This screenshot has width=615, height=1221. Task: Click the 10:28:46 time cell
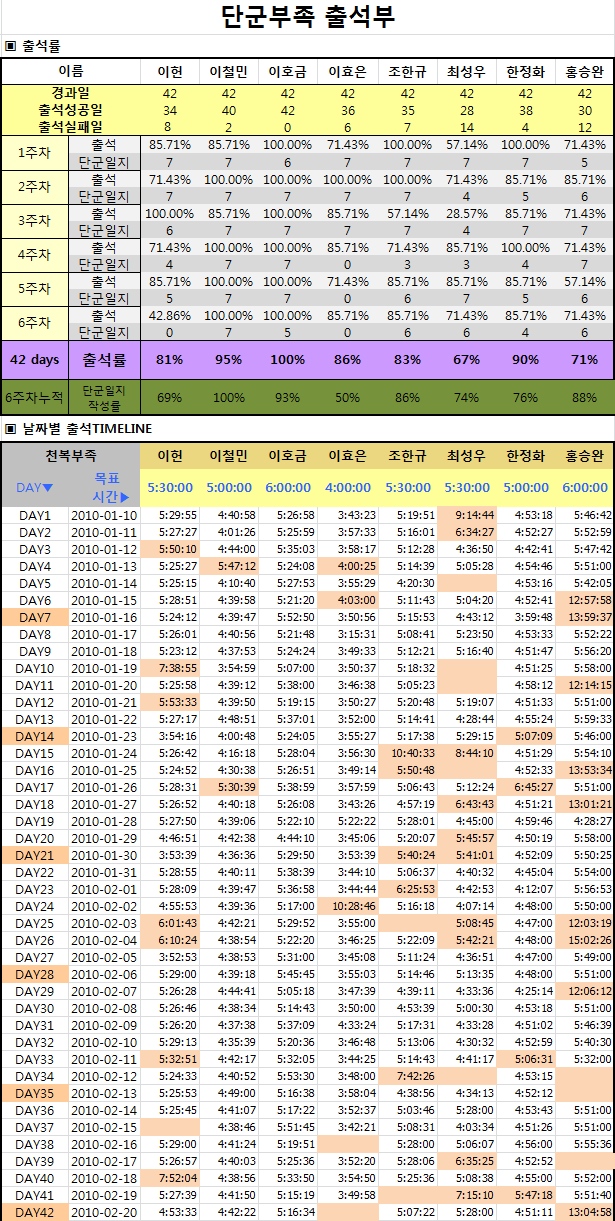point(347,906)
